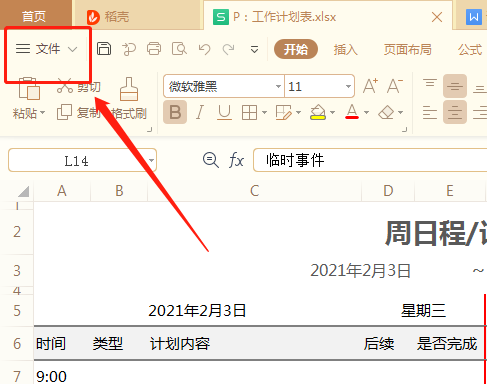The image size is (487, 384).
Task: Open font group dialog launcher
Action: [x=405, y=130]
